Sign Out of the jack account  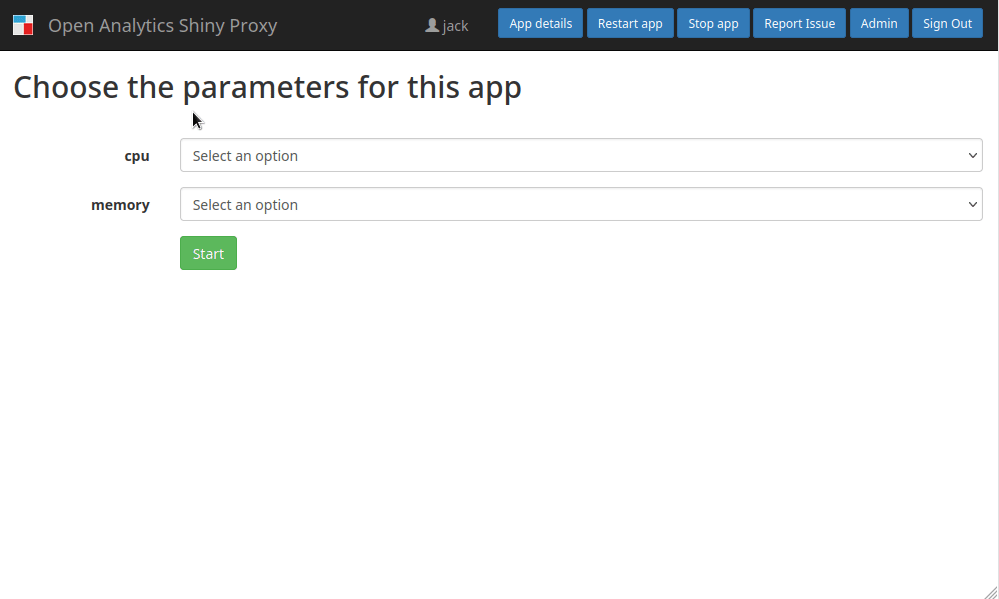947,24
